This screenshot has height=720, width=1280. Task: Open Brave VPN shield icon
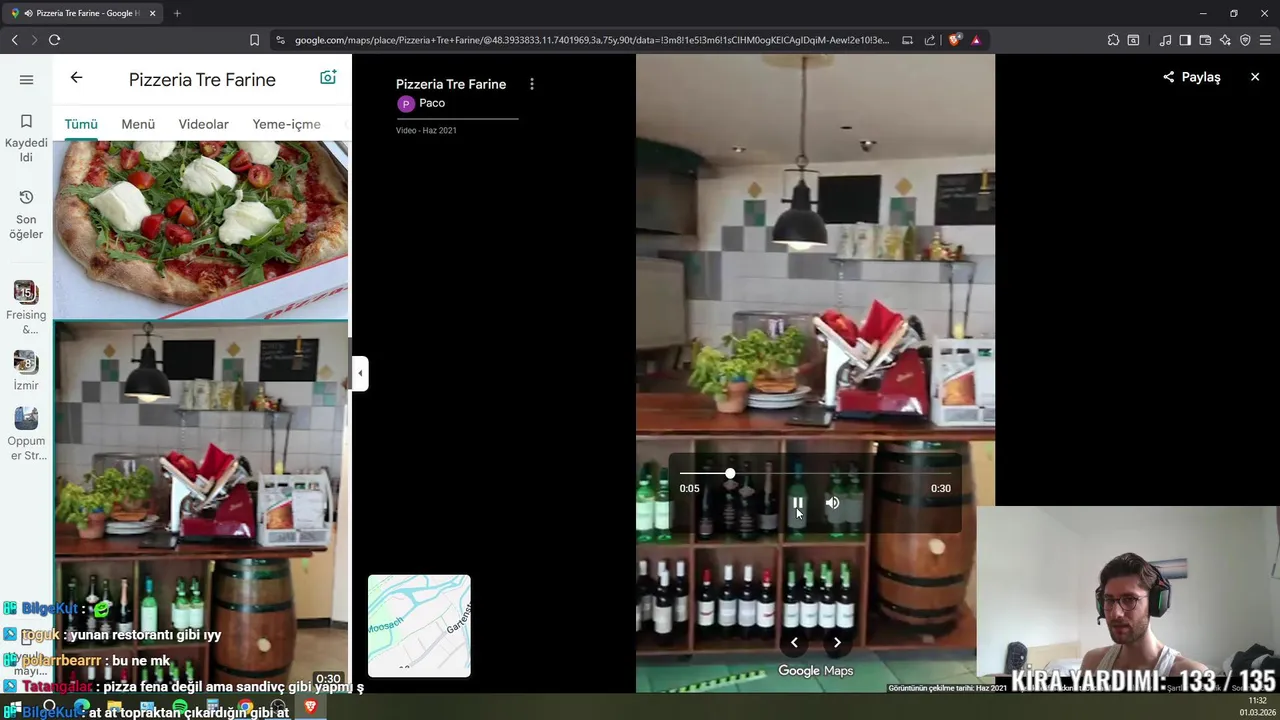pyautogui.click(x=1245, y=40)
